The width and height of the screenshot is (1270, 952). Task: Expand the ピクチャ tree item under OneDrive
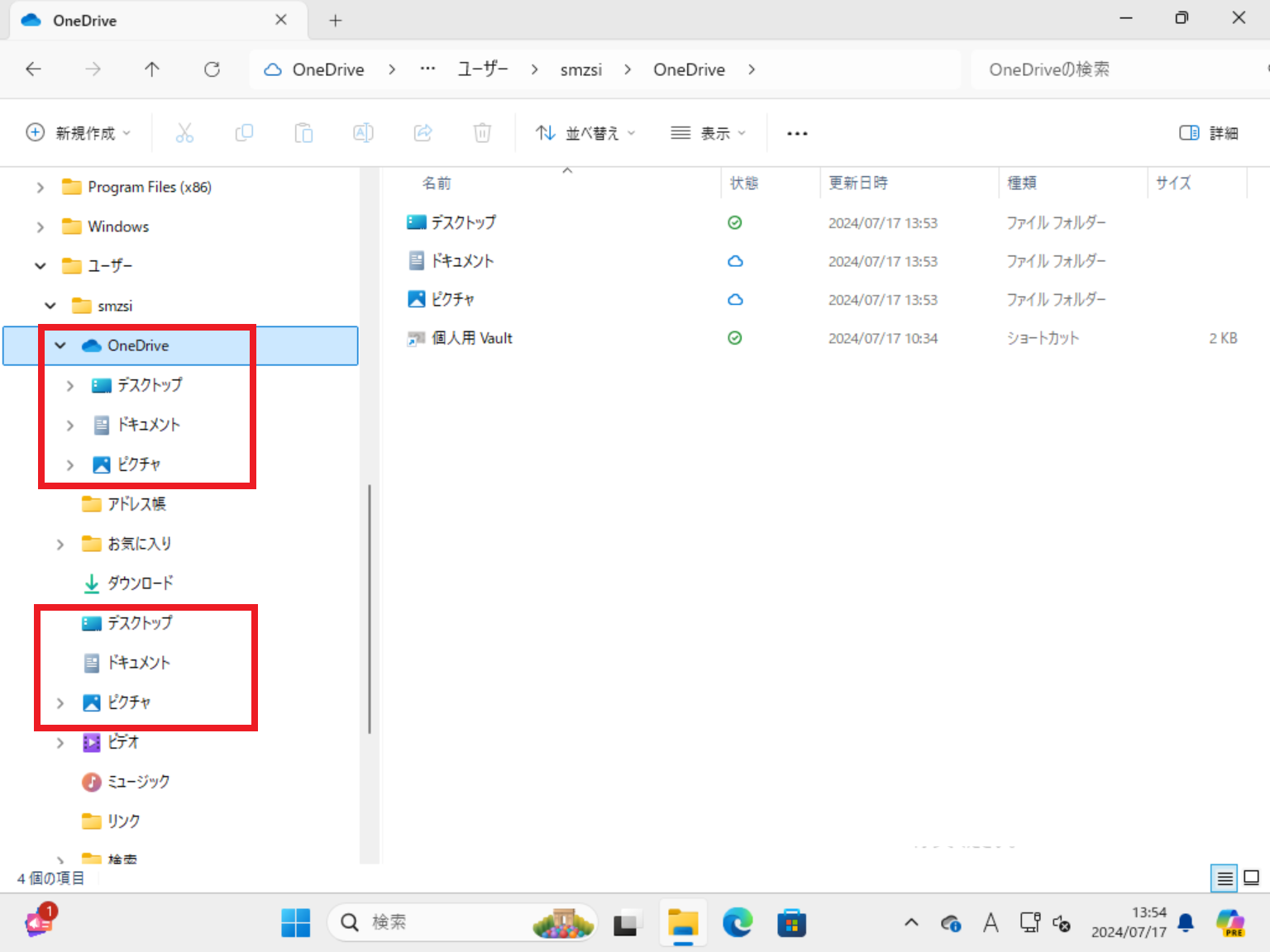pyautogui.click(x=69, y=464)
